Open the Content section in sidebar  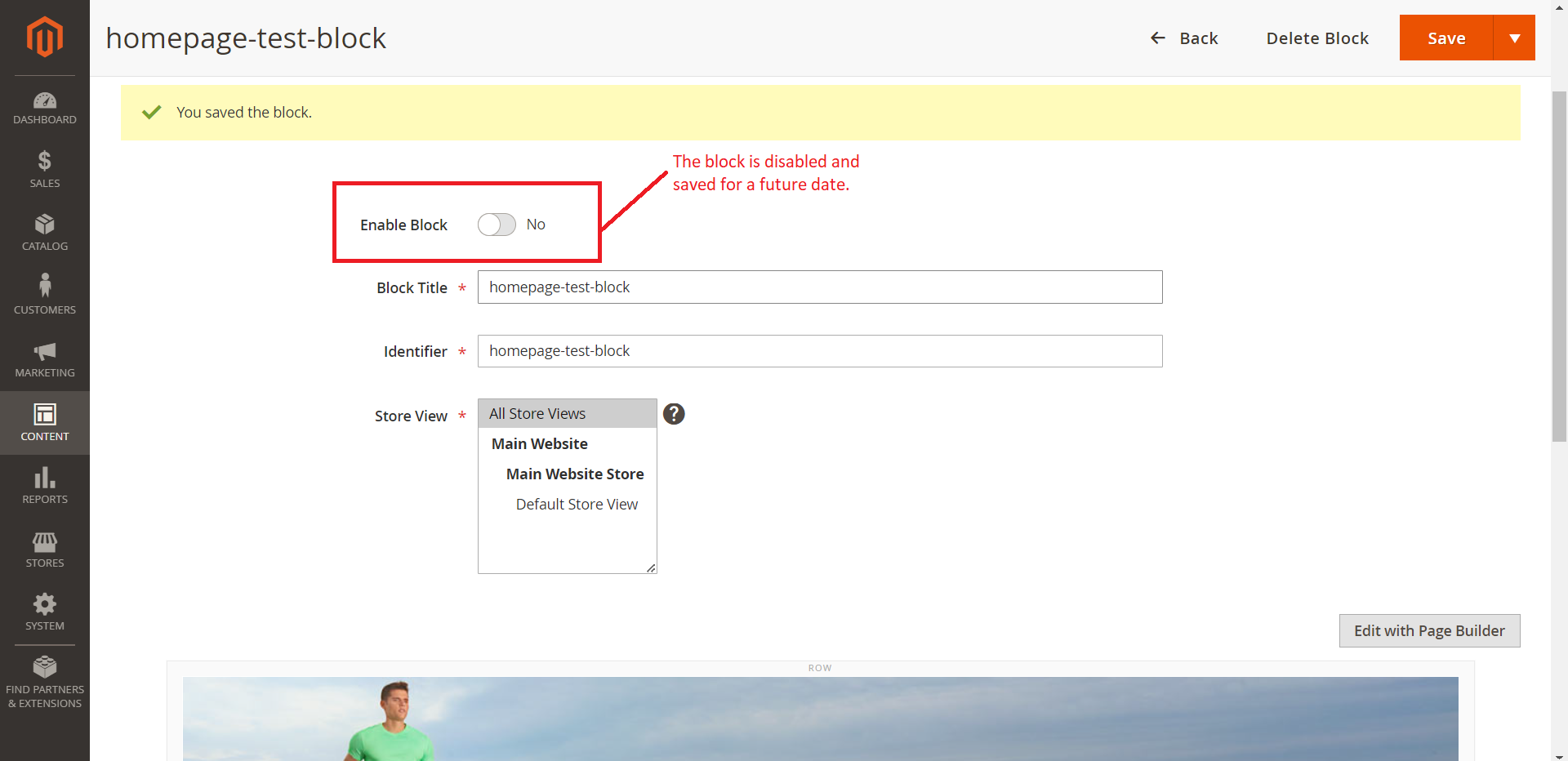(45, 422)
